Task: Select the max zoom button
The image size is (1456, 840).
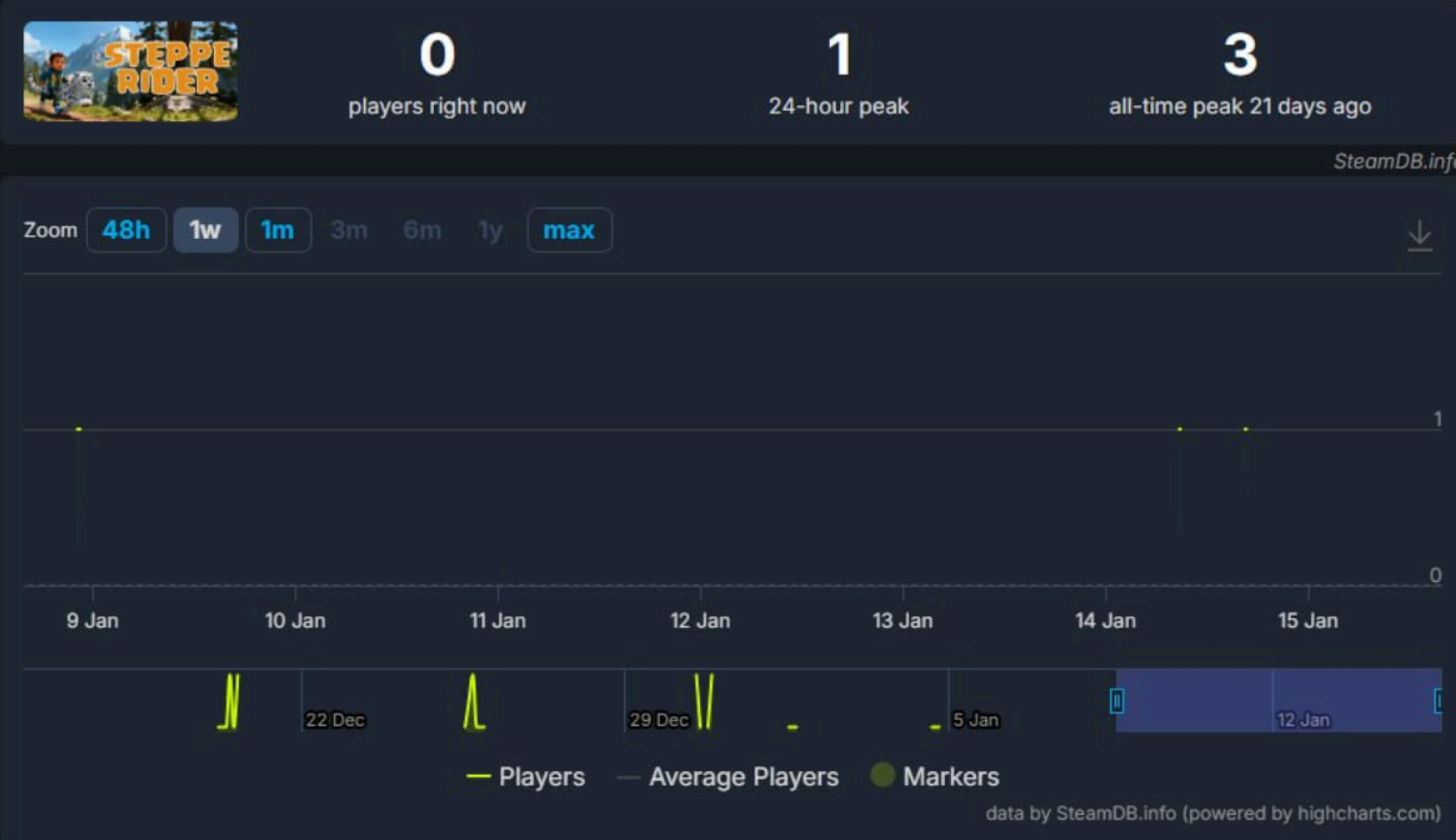Action: pos(569,230)
